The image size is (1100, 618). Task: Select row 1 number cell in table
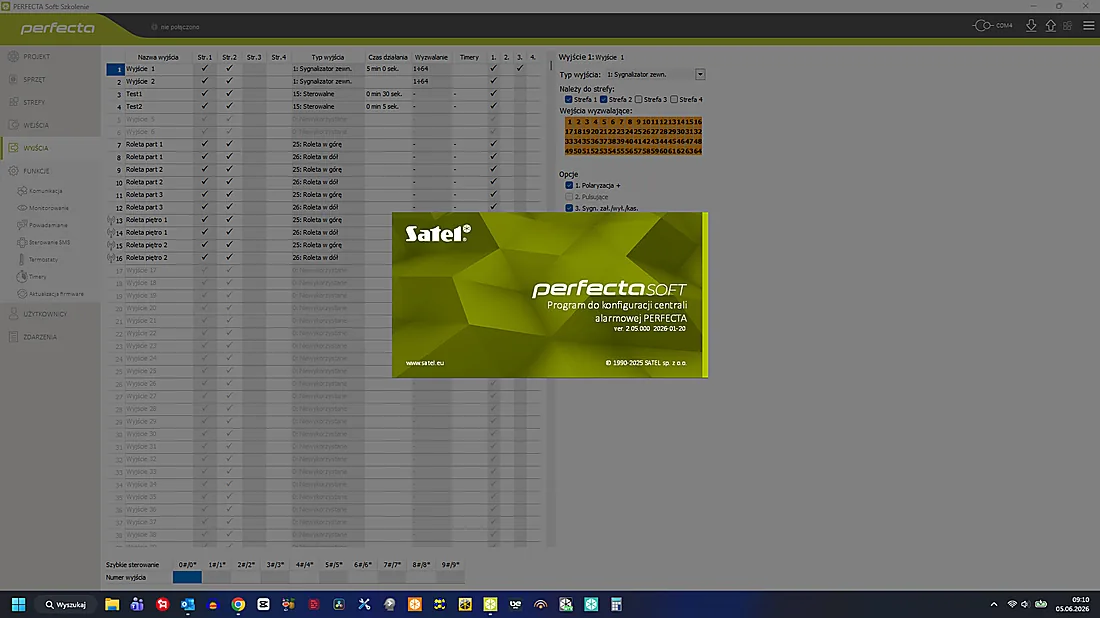(x=115, y=69)
